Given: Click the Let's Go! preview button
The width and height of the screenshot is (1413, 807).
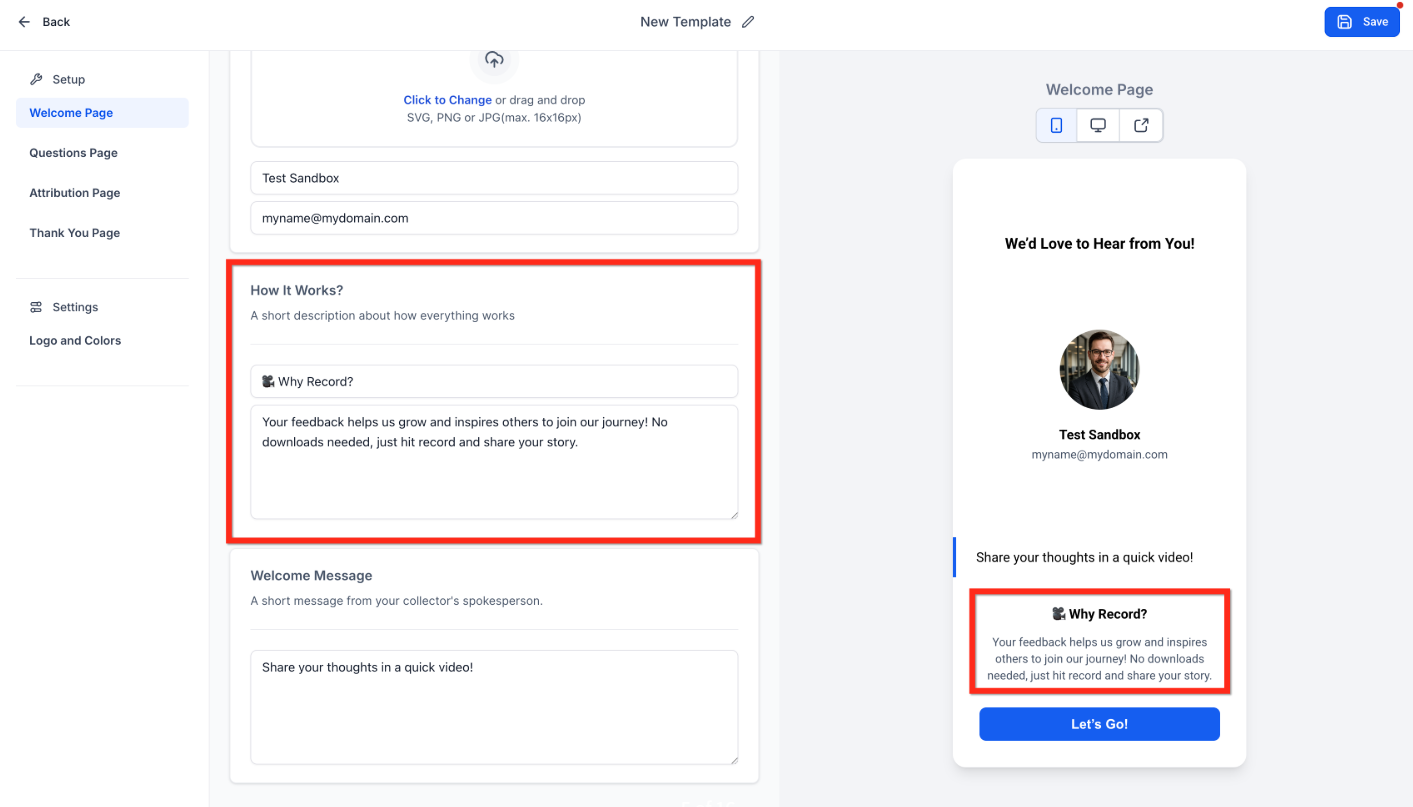Looking at the screenshot, I should (x=1099, y=724).
